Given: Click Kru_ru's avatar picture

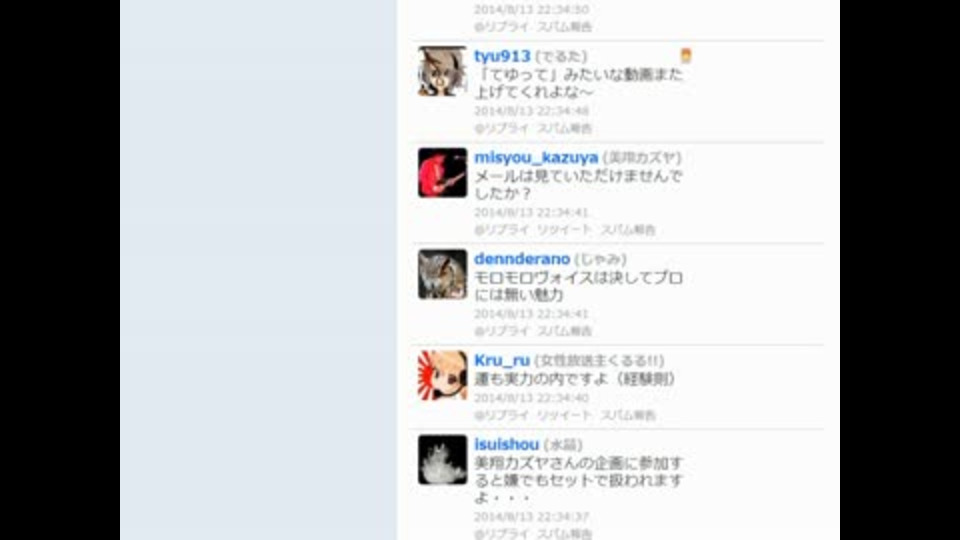Looking at the screenshot, I should [x=442, y=375].
